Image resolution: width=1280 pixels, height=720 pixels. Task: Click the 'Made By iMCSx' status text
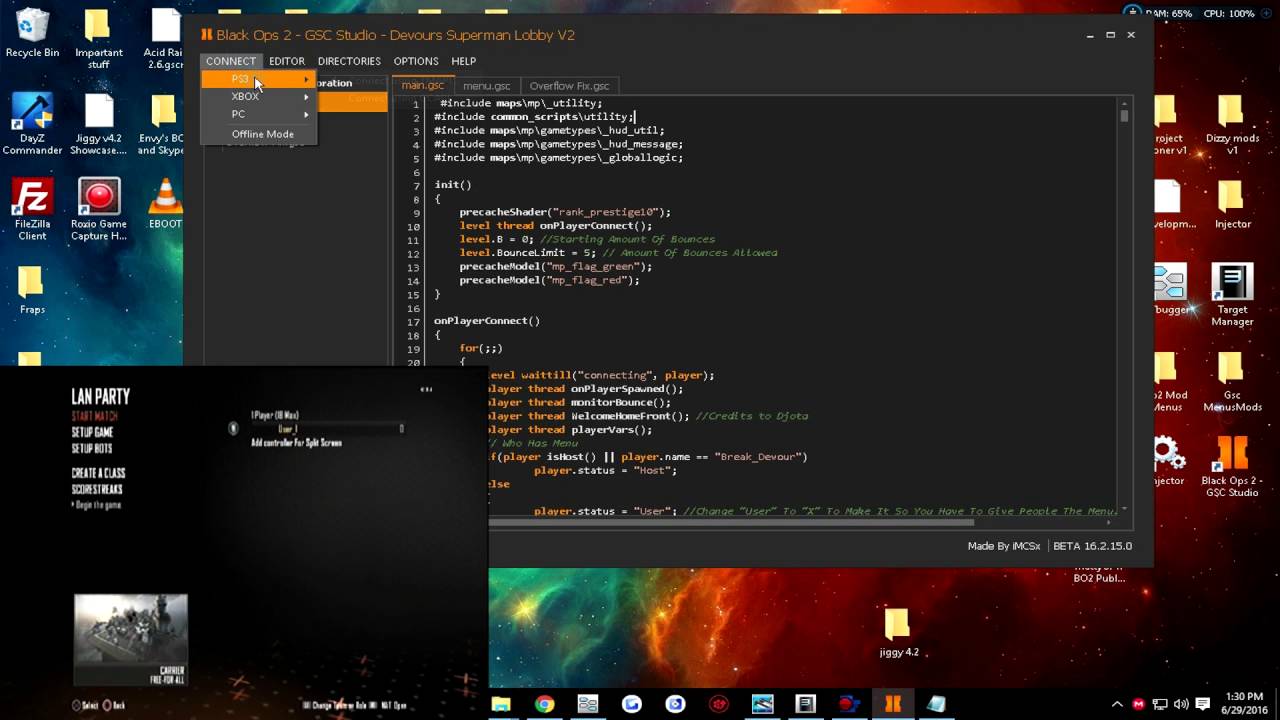click(x=1005, y=546)
